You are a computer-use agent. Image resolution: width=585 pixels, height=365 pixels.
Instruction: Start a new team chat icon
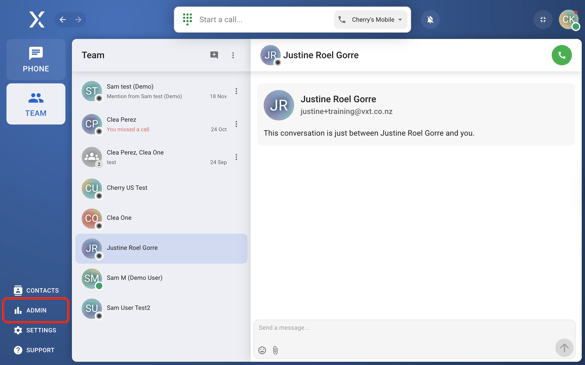(214, 55)
